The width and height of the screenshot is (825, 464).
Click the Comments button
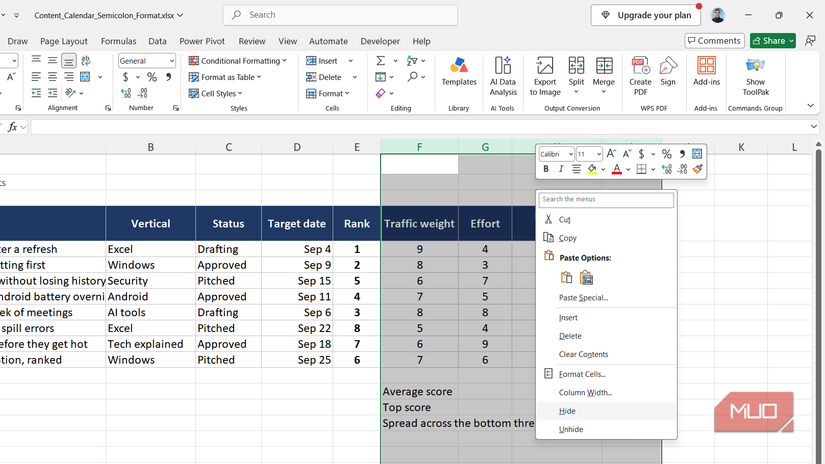tap(714, 41)
